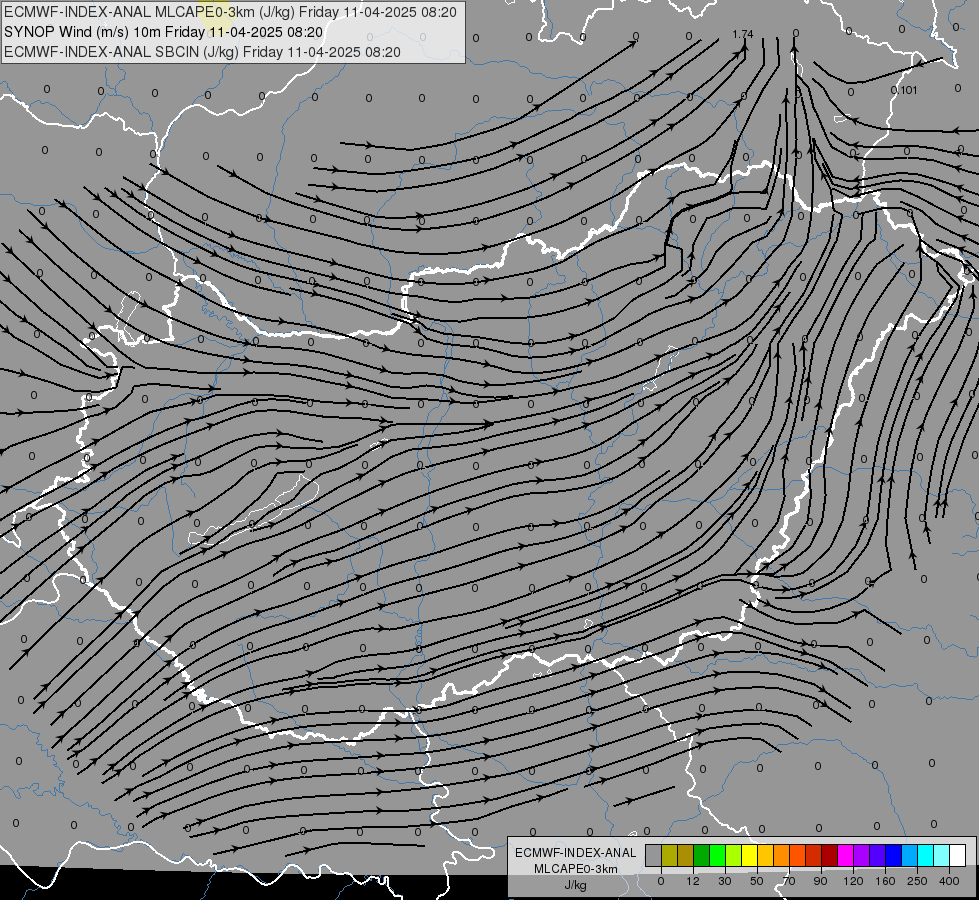Viewport: 979px width, 900px height.
Task: Click the dark red swatch right of the 90 tick
Action: coord(830,855)
